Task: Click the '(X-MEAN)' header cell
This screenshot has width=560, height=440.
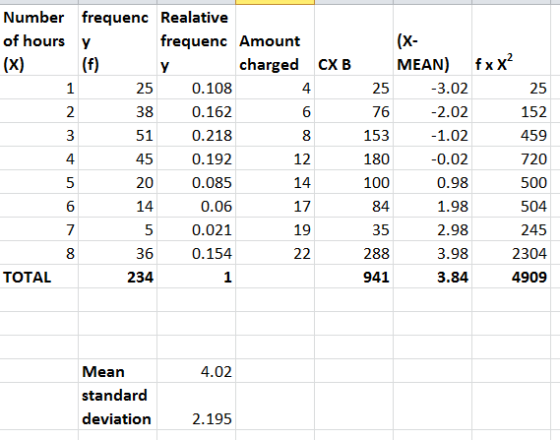Action: click(432, 40)
